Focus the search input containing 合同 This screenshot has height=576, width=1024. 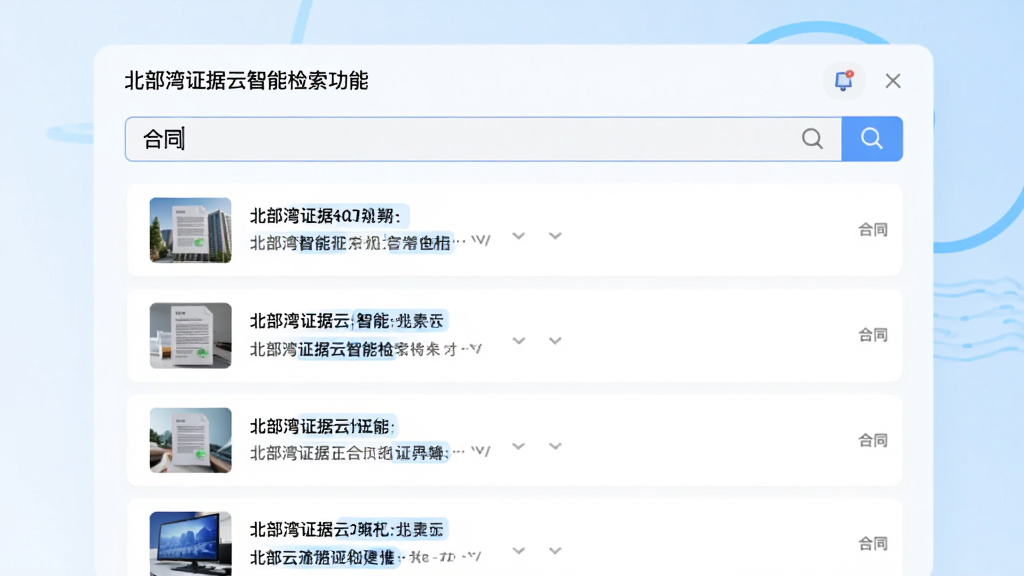(483, 138)
